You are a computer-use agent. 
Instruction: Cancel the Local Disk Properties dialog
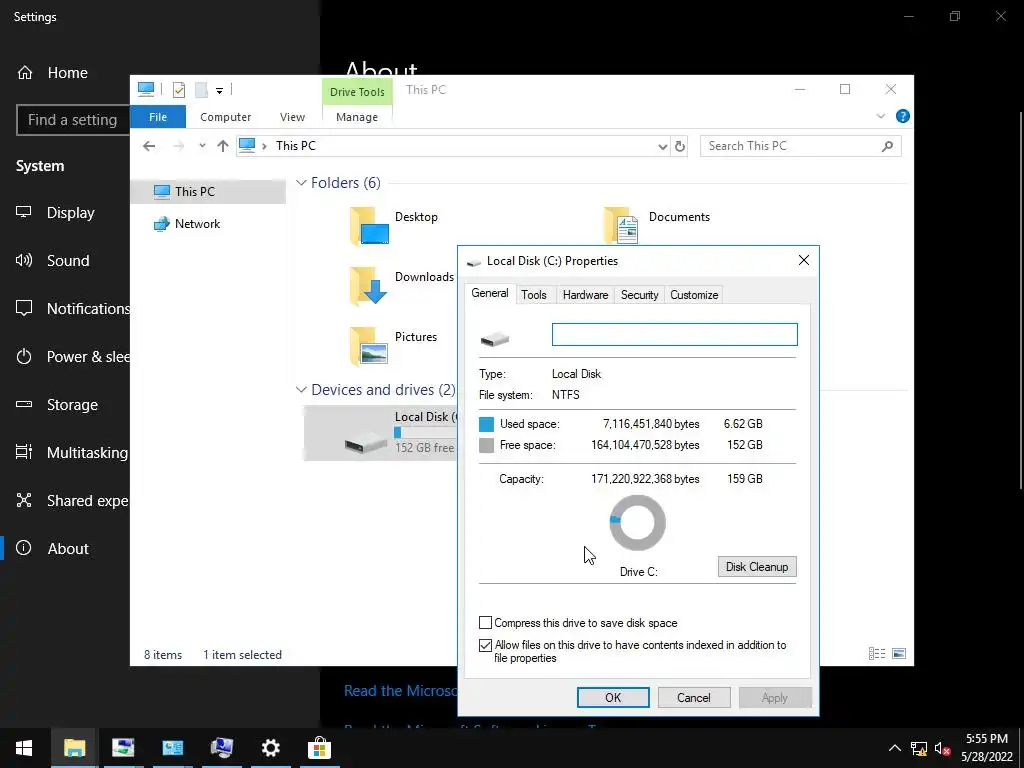tap(694, 697)
